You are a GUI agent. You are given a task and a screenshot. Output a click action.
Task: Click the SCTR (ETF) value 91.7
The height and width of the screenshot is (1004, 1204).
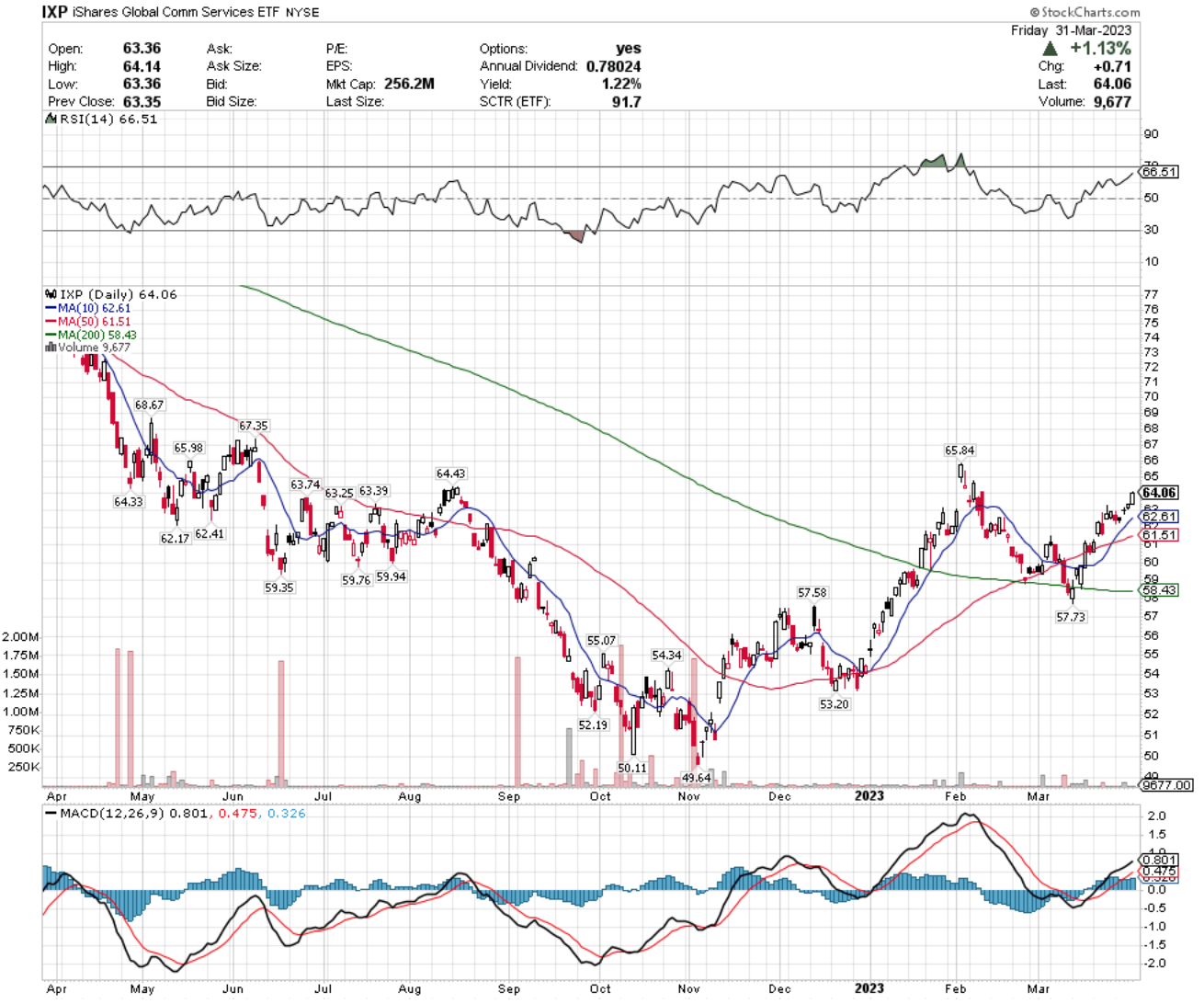pos(627,101)
